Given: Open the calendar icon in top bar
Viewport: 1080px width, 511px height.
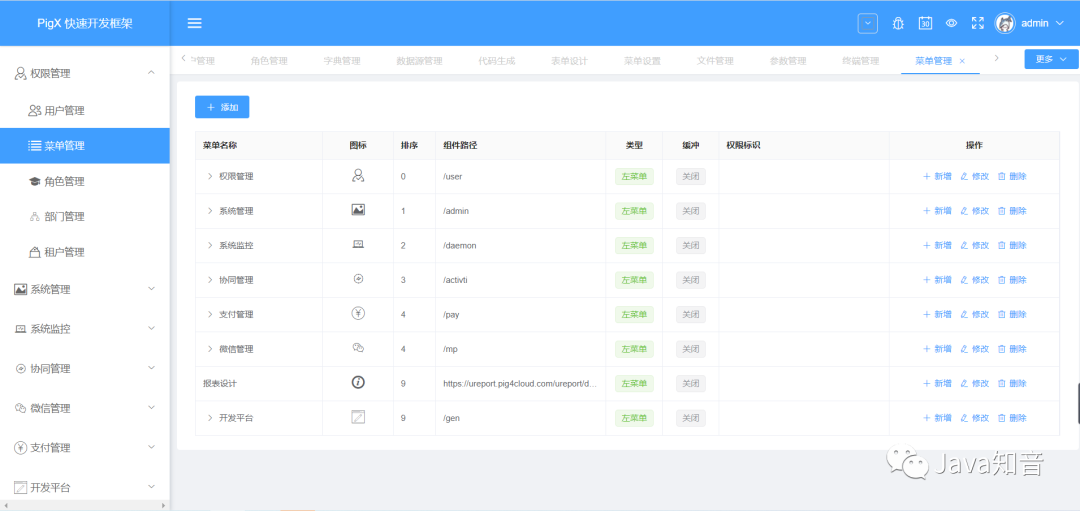Looking at the screenshot, I should pyautogui.click(x=925, y=23).
